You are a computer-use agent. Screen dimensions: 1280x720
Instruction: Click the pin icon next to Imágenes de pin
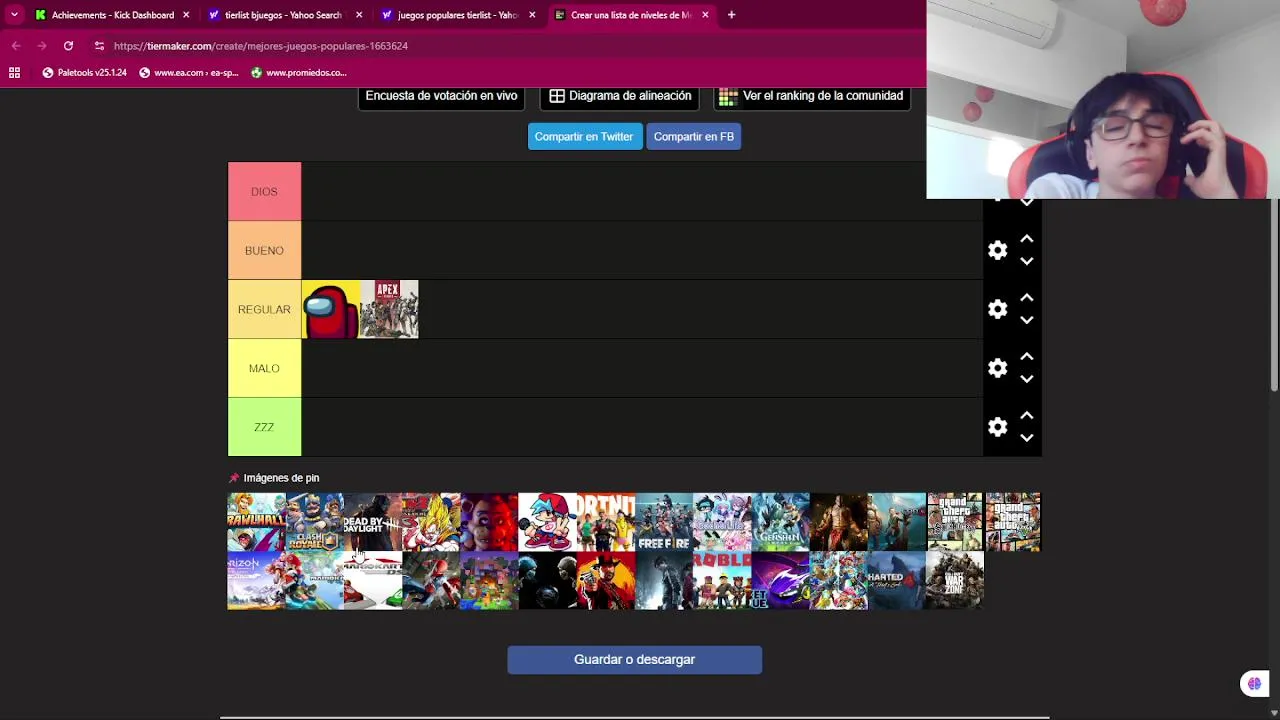tap(234, 478)
